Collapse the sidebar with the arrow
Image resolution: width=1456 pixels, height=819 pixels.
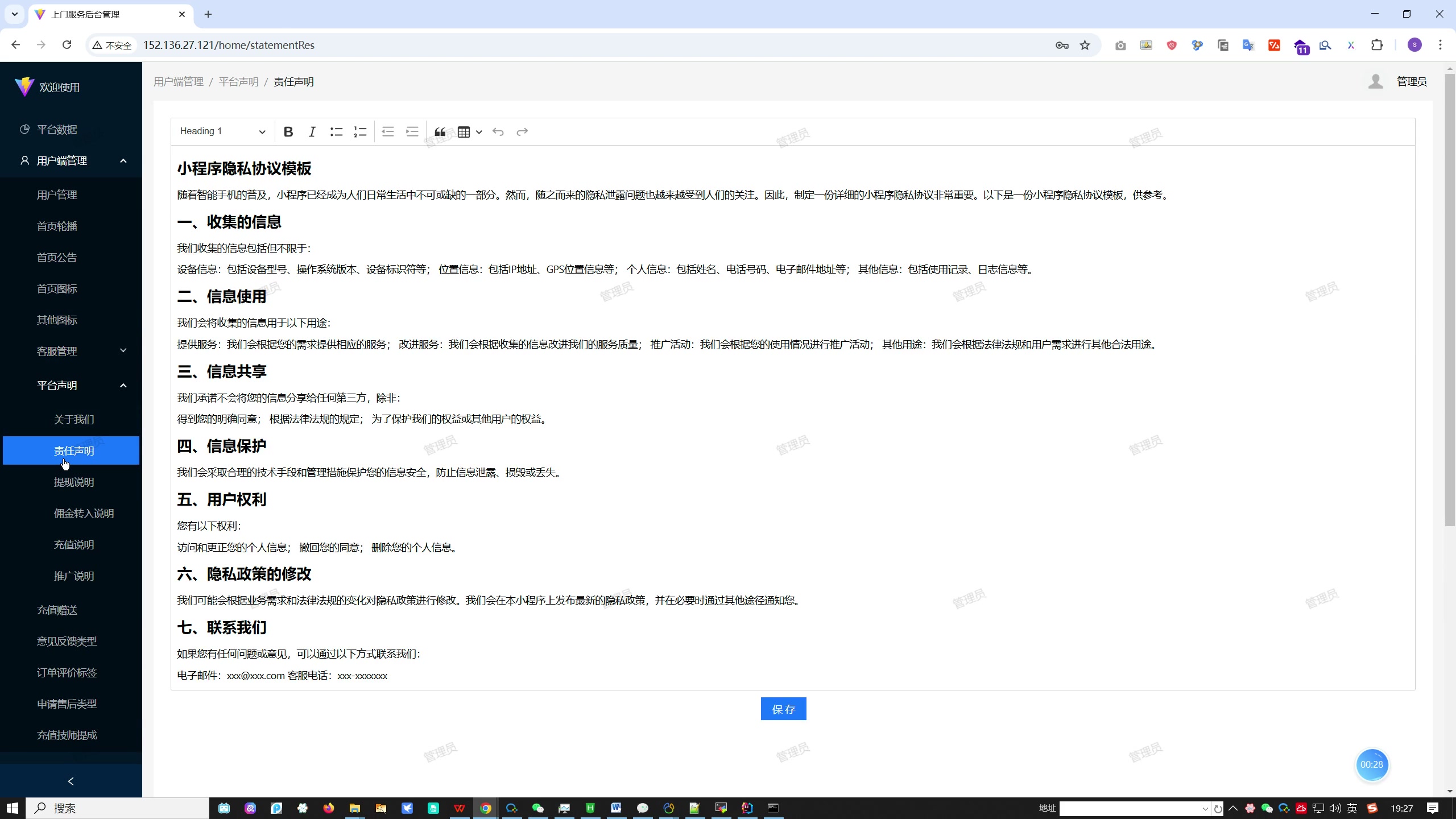pyautogui.click(x=71, y=781)
